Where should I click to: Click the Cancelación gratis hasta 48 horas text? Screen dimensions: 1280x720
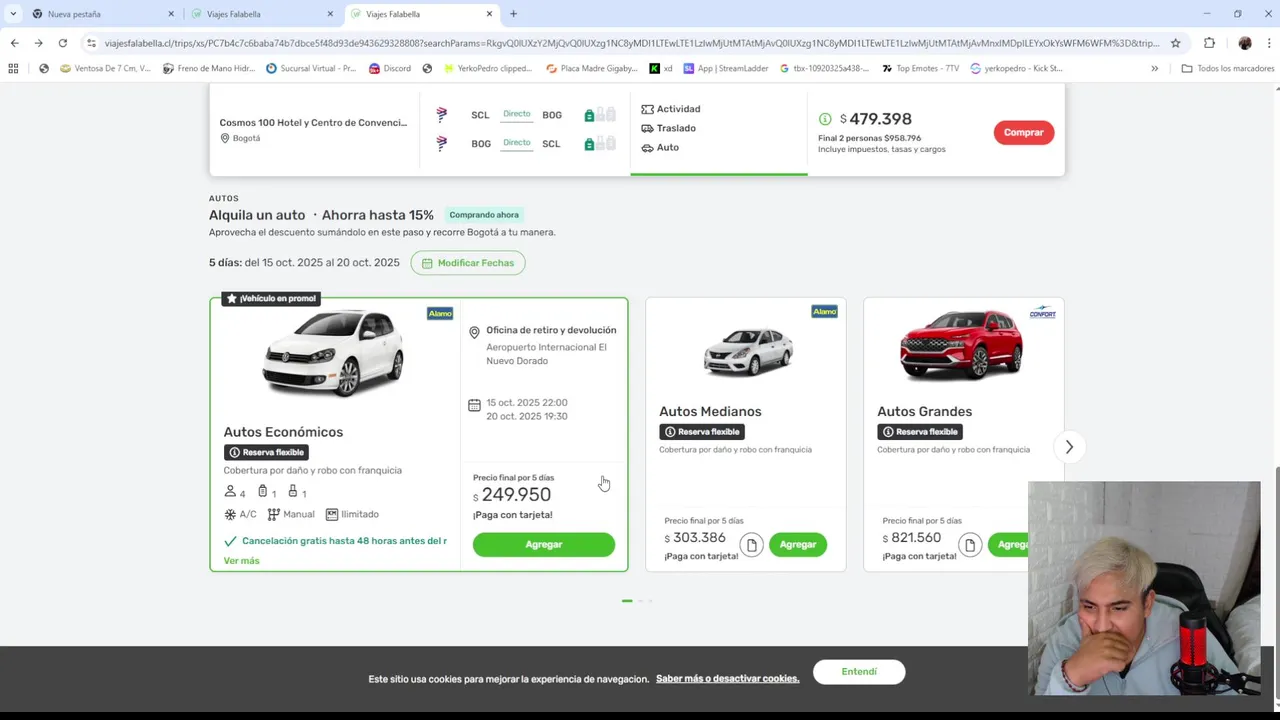344,541
